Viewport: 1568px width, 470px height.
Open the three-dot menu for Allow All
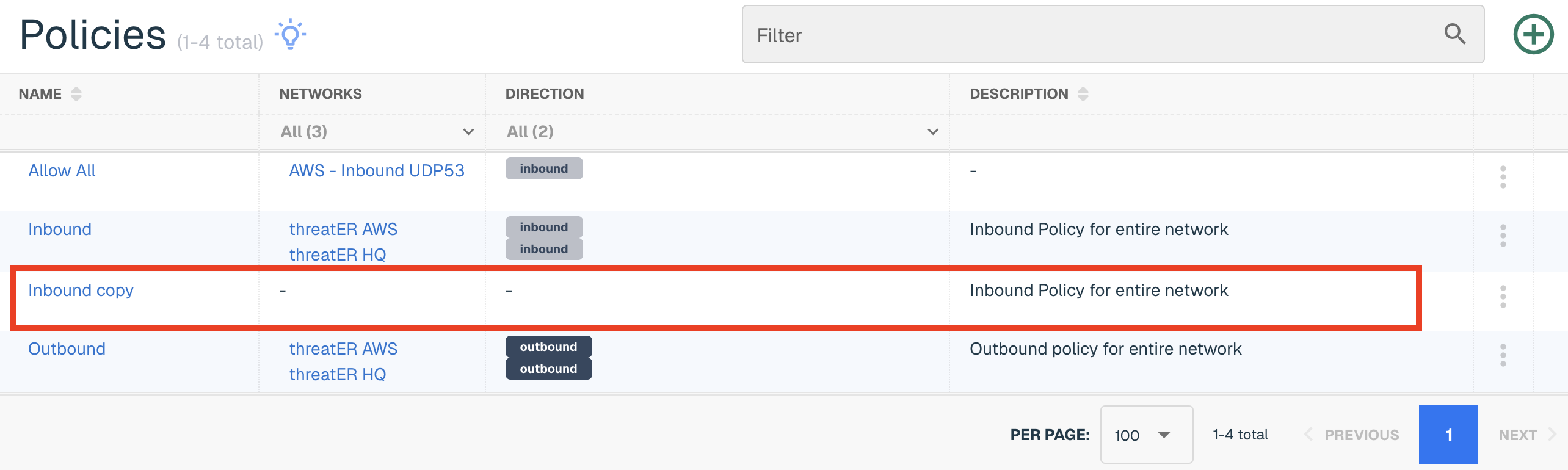1503,177
